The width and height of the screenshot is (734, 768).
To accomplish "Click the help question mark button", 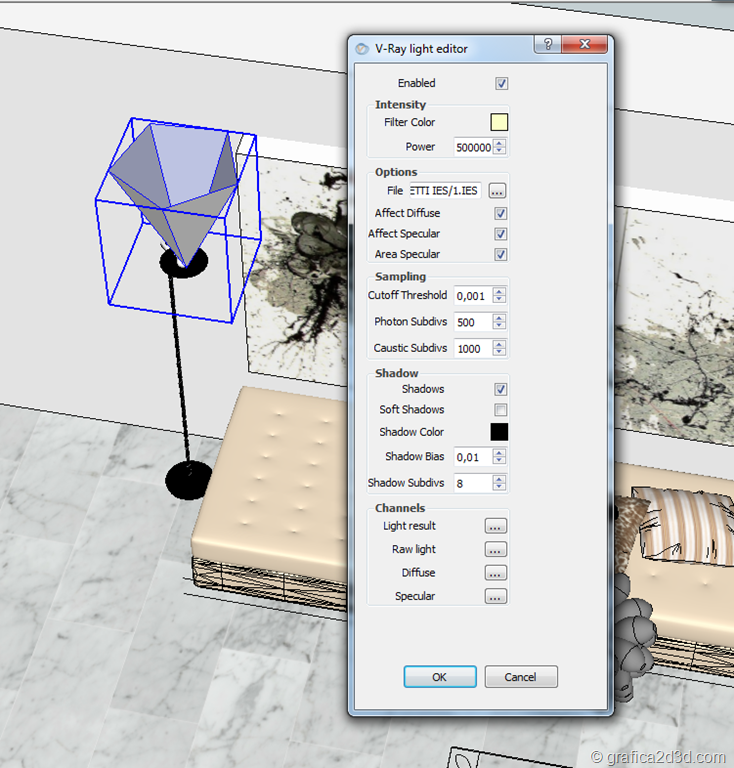I will (x=547, y=45).
